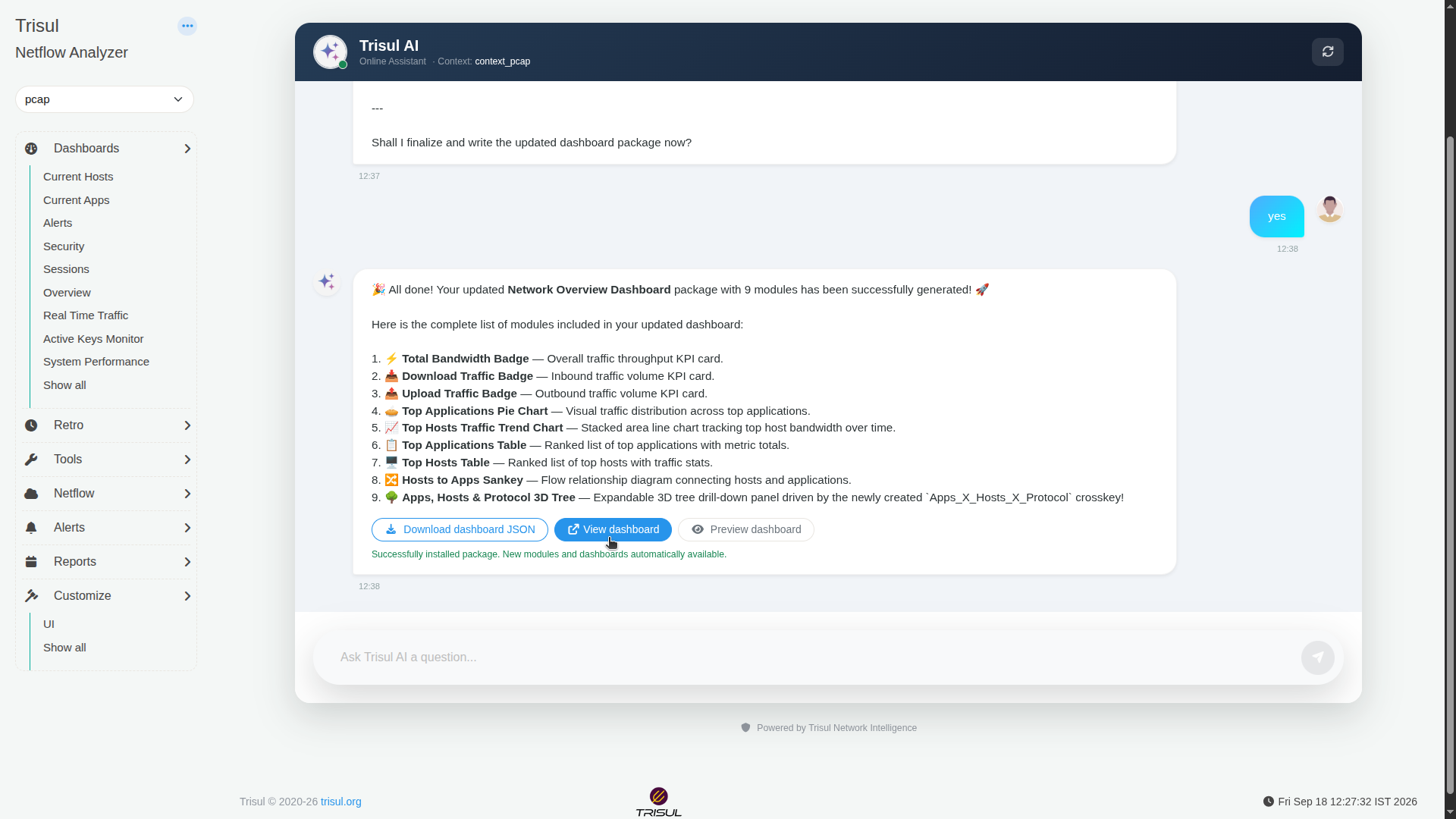Expand the Netflow section chevron

click(187, 494)
